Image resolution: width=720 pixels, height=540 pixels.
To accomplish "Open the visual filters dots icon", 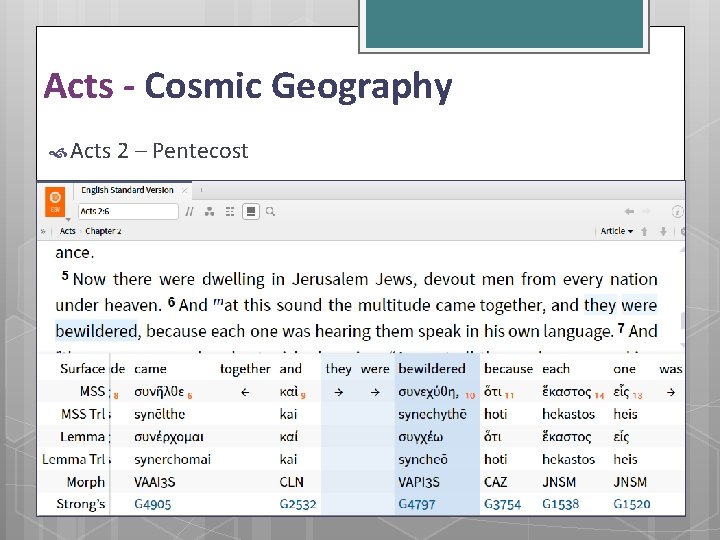I will (x=209, y=211).
